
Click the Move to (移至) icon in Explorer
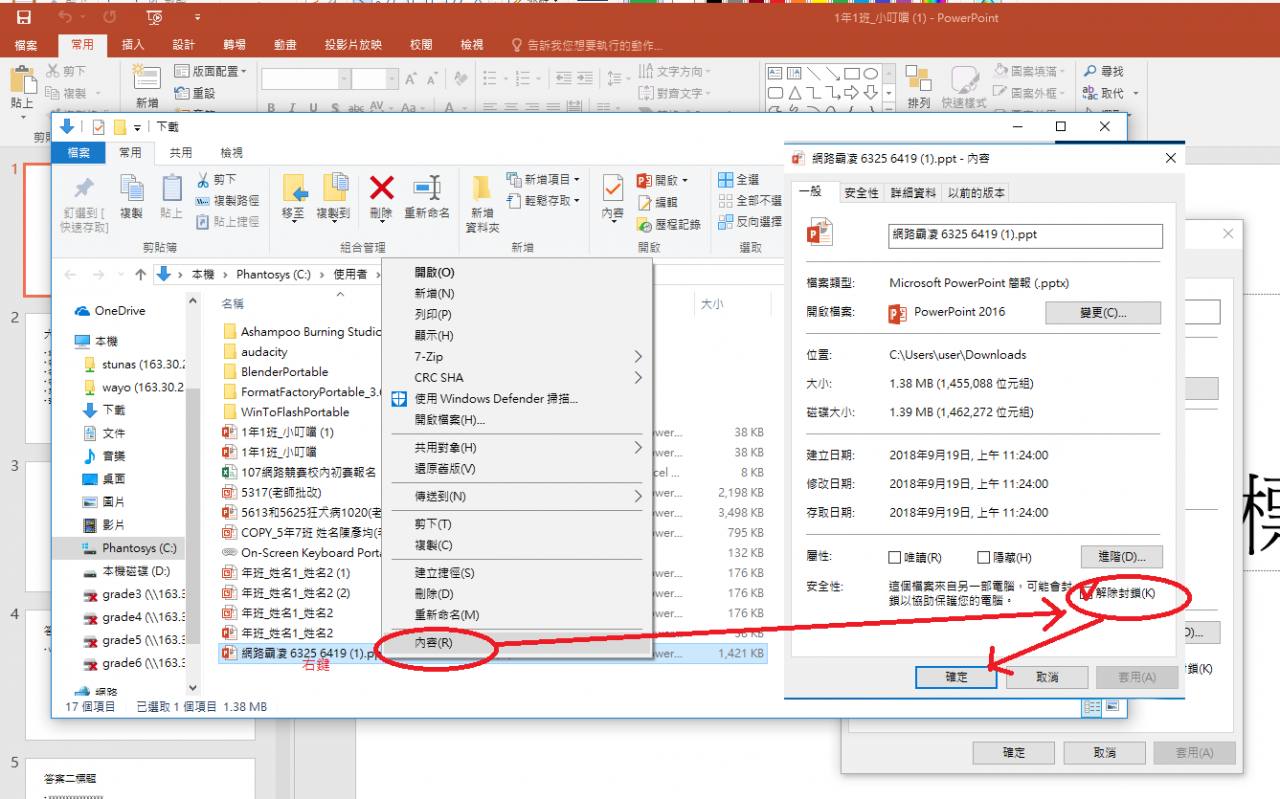click(x=293, y=187)
